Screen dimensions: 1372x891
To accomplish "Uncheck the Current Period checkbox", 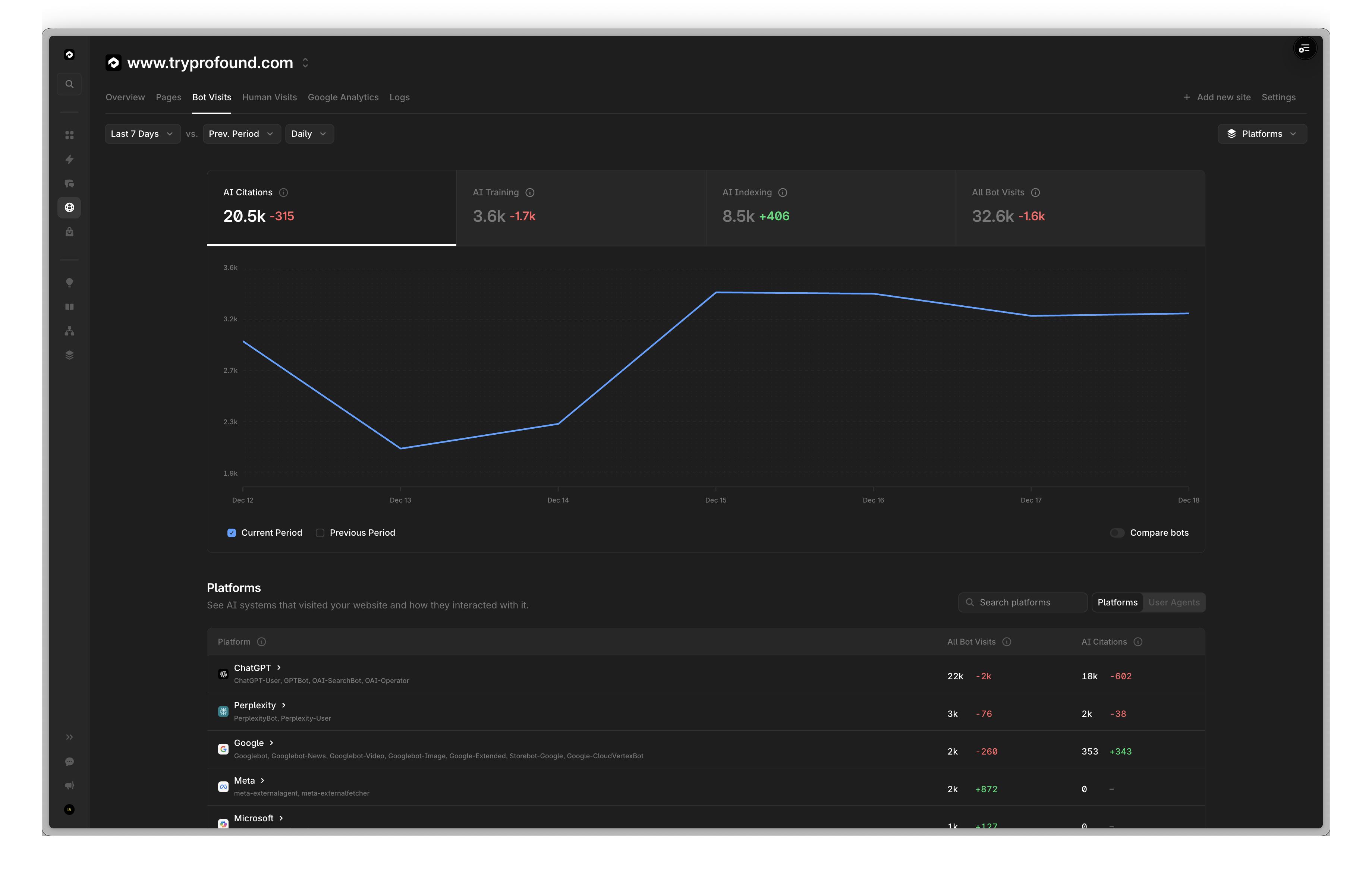I will [x=231, y=532].
